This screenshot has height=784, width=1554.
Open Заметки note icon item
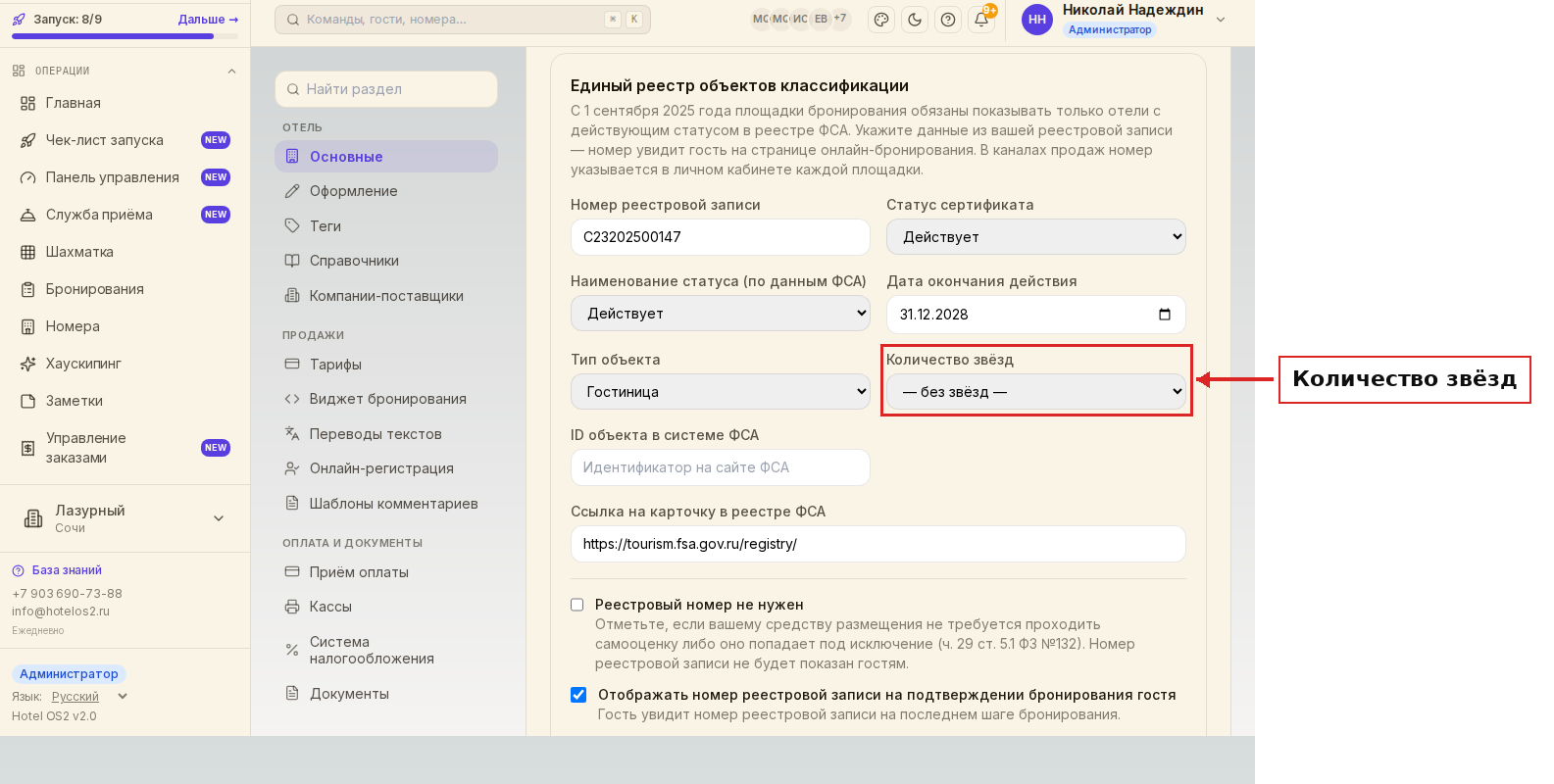point(125,401)
